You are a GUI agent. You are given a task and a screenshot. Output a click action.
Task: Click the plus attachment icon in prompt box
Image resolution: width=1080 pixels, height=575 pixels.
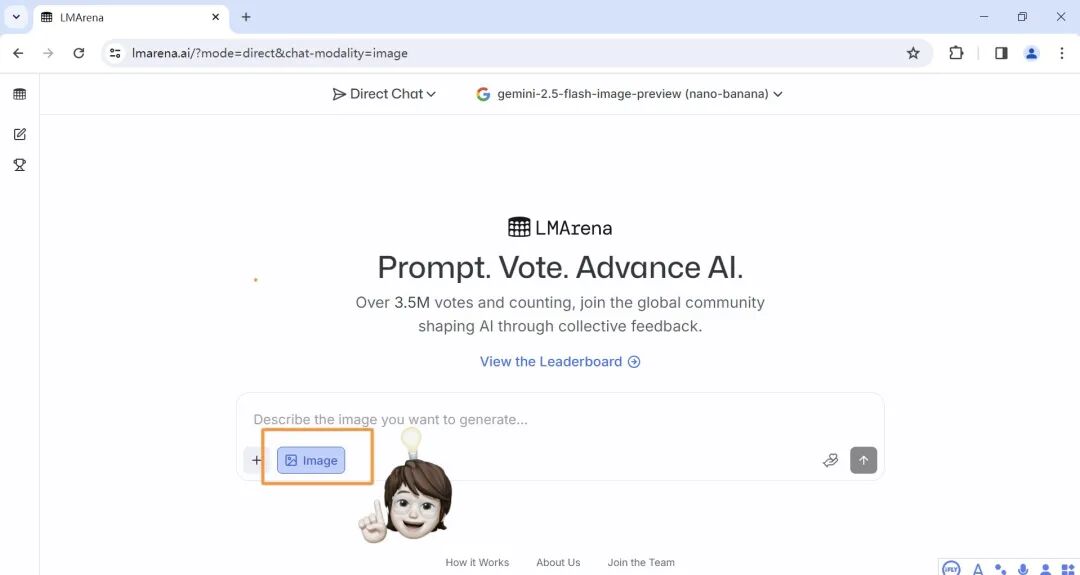256,460
